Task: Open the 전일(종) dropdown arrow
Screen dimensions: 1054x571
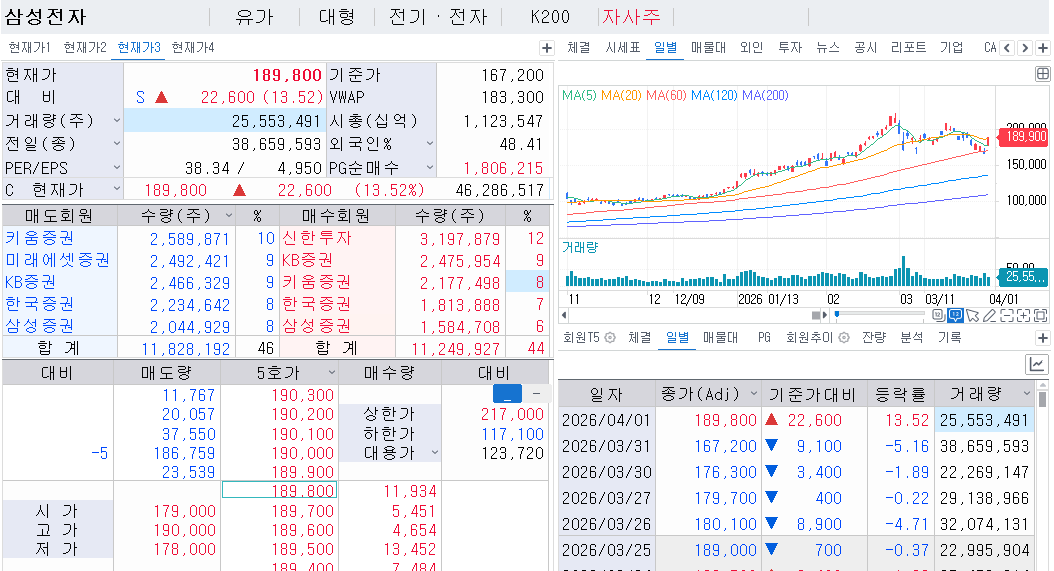Action: point(117,143)
